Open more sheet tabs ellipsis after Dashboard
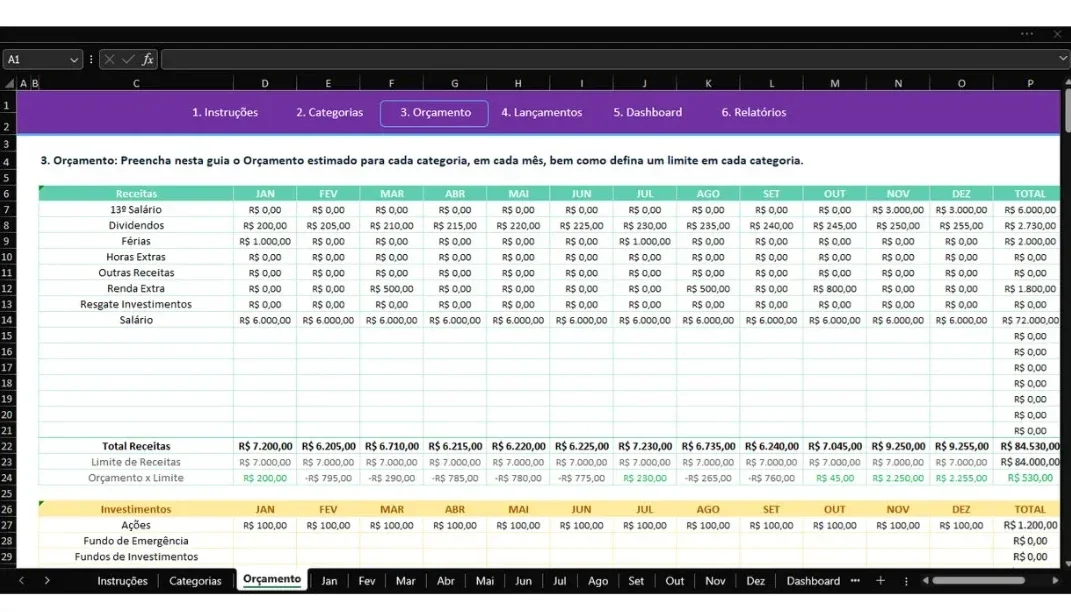This screenshot has width=1071, height=612. tap(855, 581)
